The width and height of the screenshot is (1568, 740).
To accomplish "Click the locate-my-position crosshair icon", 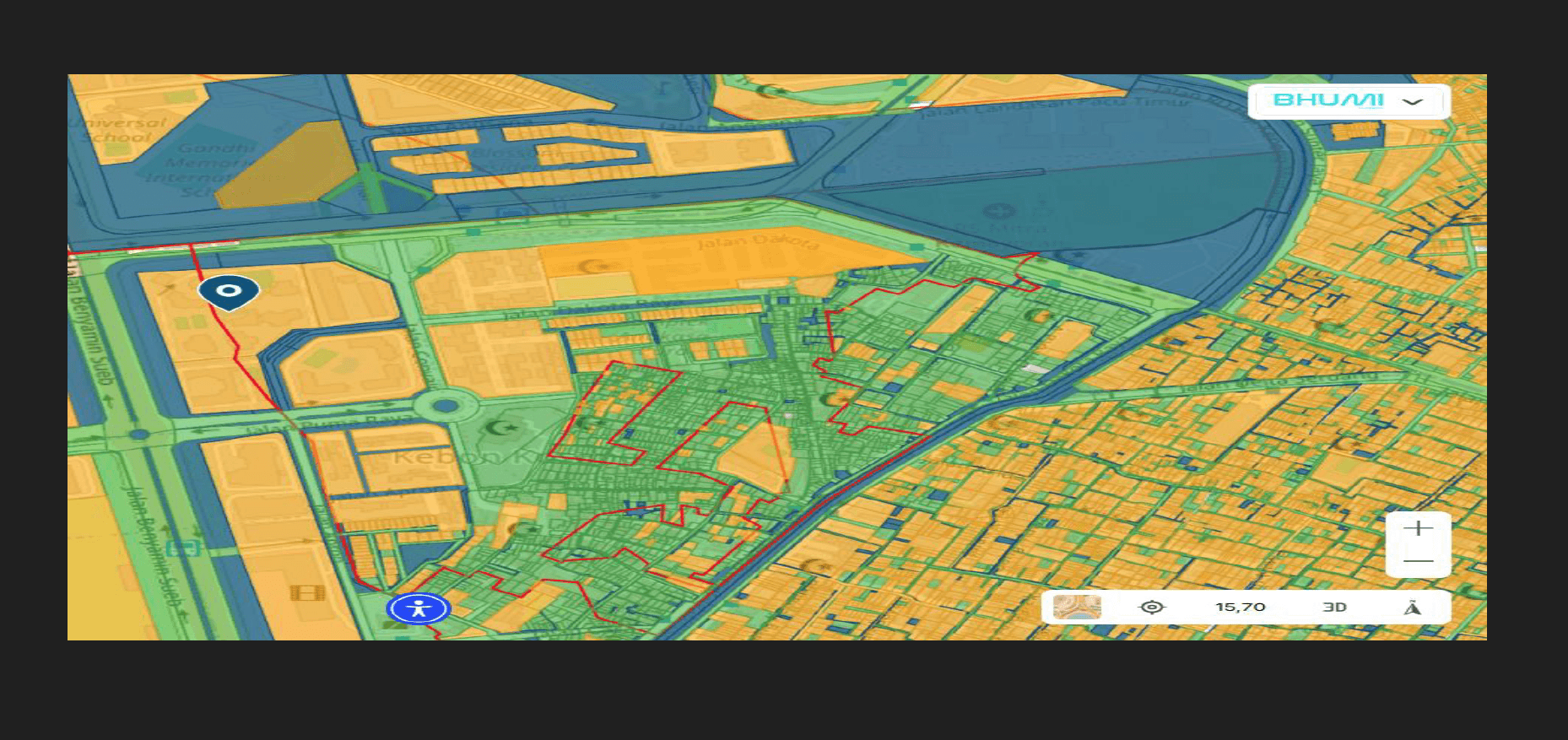I will point(1151,608).
